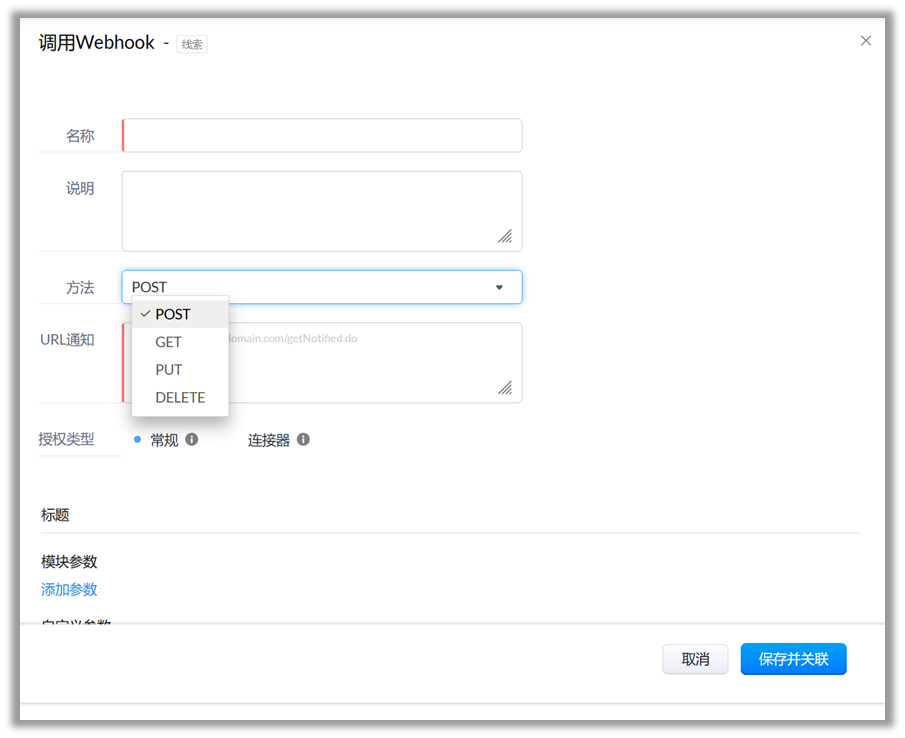Click the 添加参数 link
The width and height of the screenshot is (905, 738).
69,589
